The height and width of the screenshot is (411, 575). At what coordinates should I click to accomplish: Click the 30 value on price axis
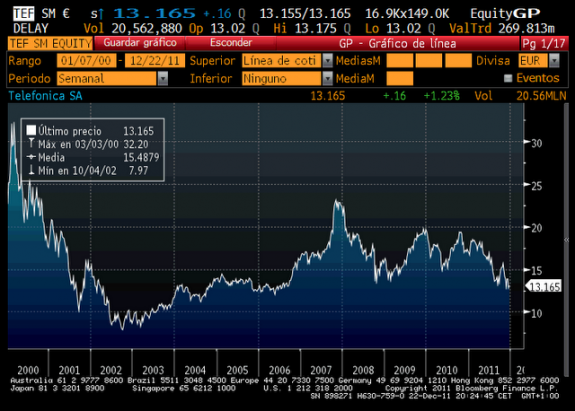tap(536, 143)
